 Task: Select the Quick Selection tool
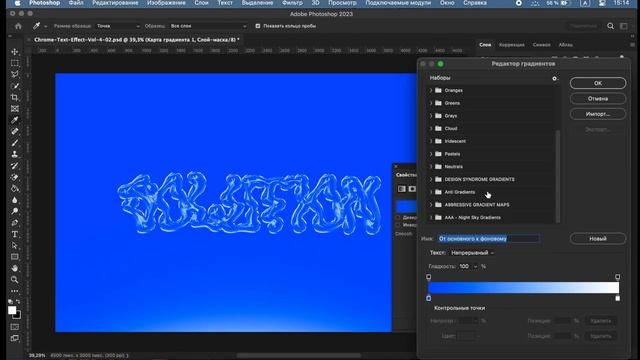click(15, 86)
